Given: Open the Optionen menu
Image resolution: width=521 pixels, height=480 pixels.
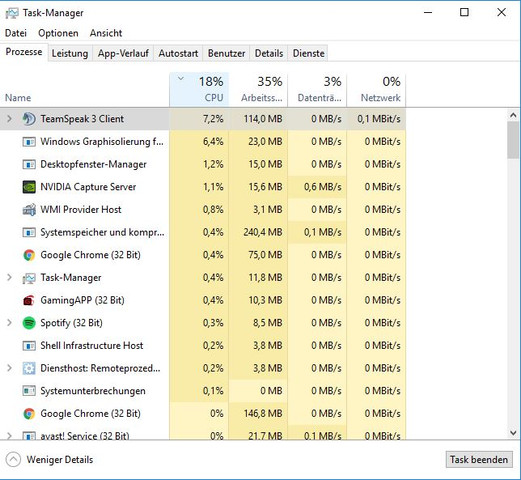Looking at the screenshot, I should coord(58,33).
